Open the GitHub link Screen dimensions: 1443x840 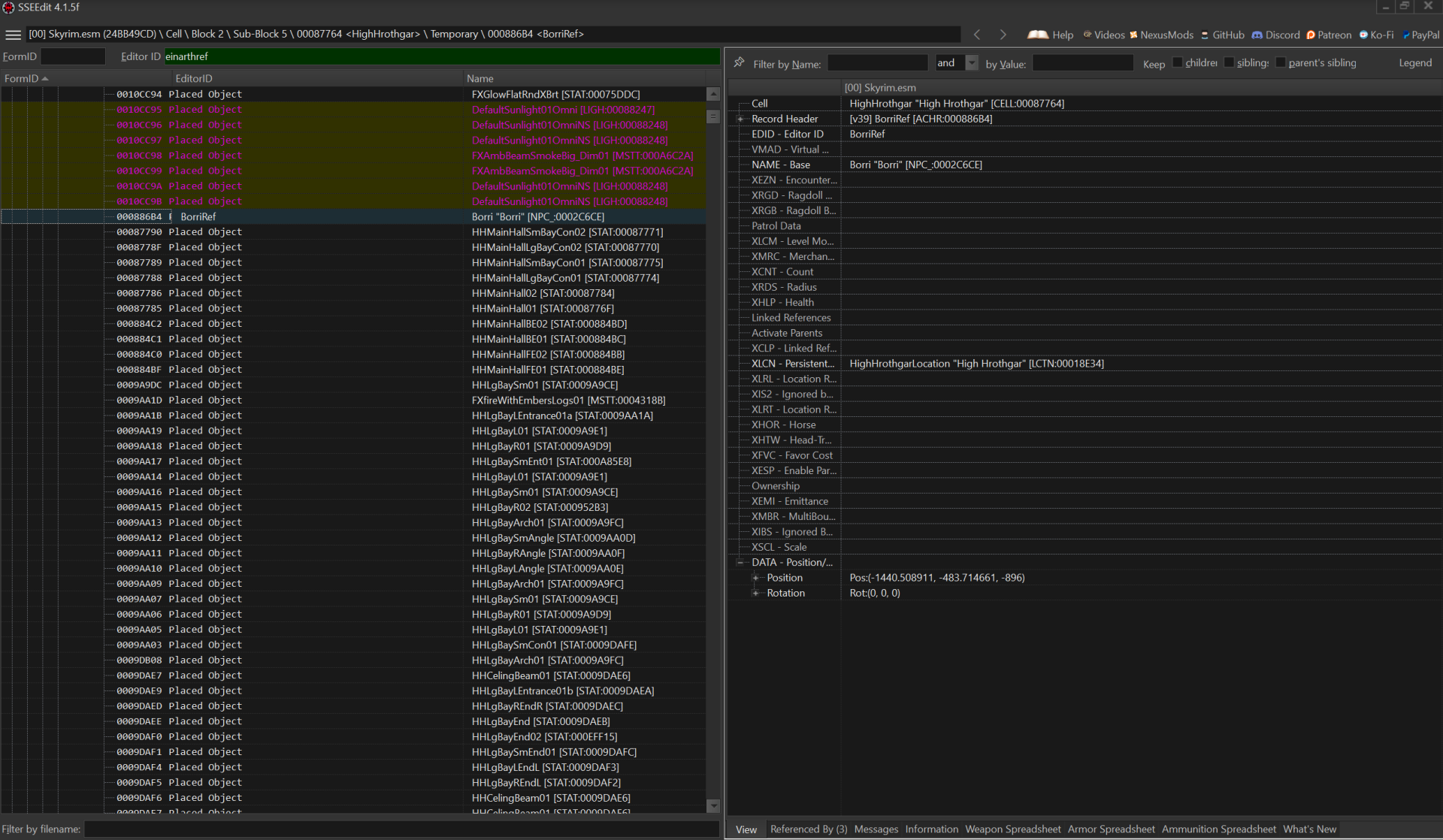1222,35
